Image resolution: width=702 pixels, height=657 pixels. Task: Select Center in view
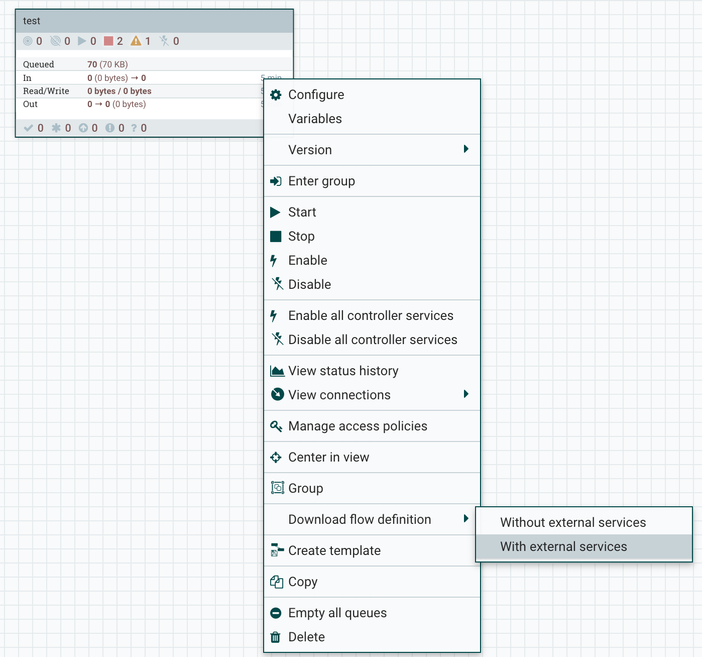(x=372, y=457)
